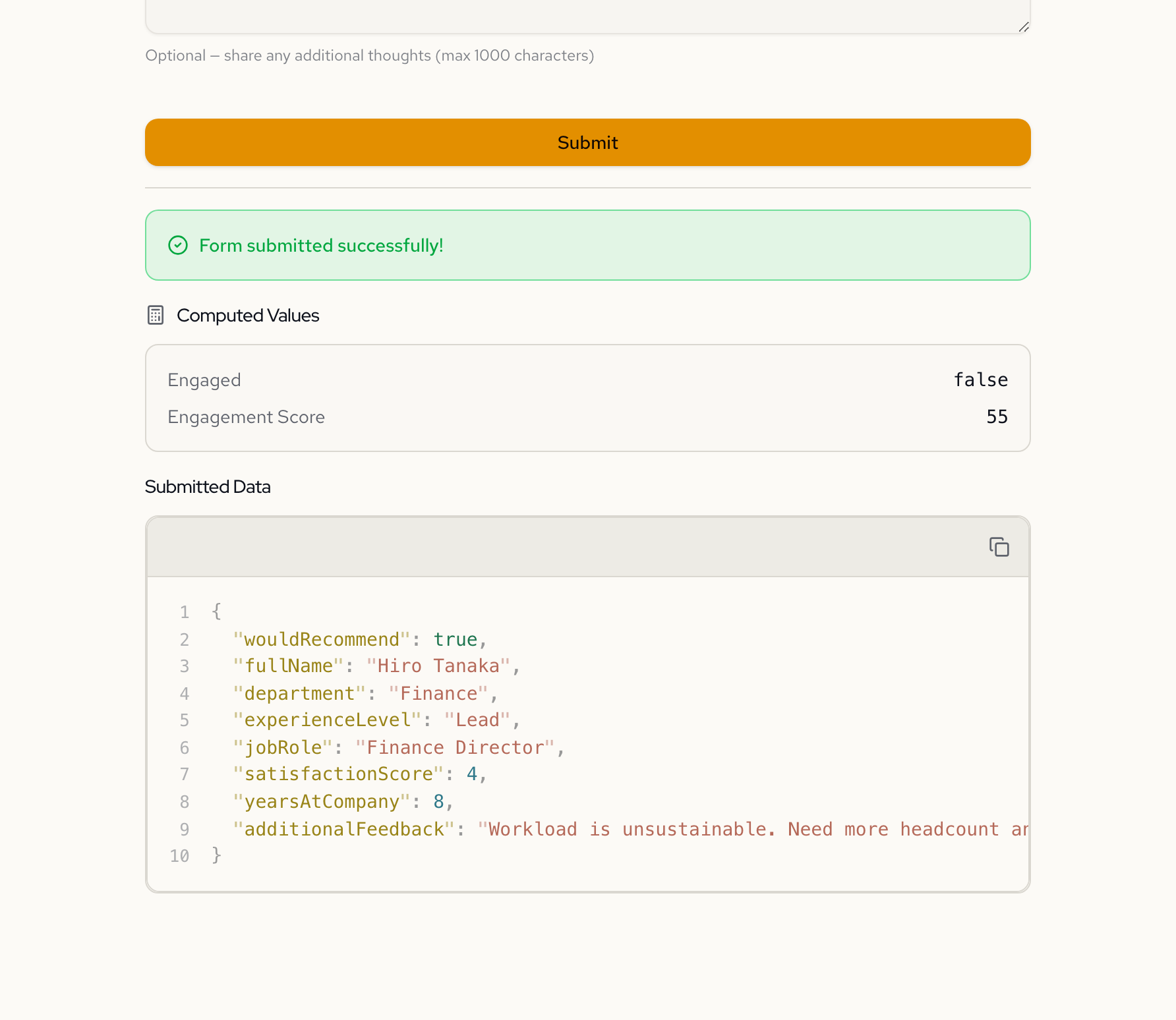
Task: Copy submitted JSON with the copy icon
Action: [999, 547]
